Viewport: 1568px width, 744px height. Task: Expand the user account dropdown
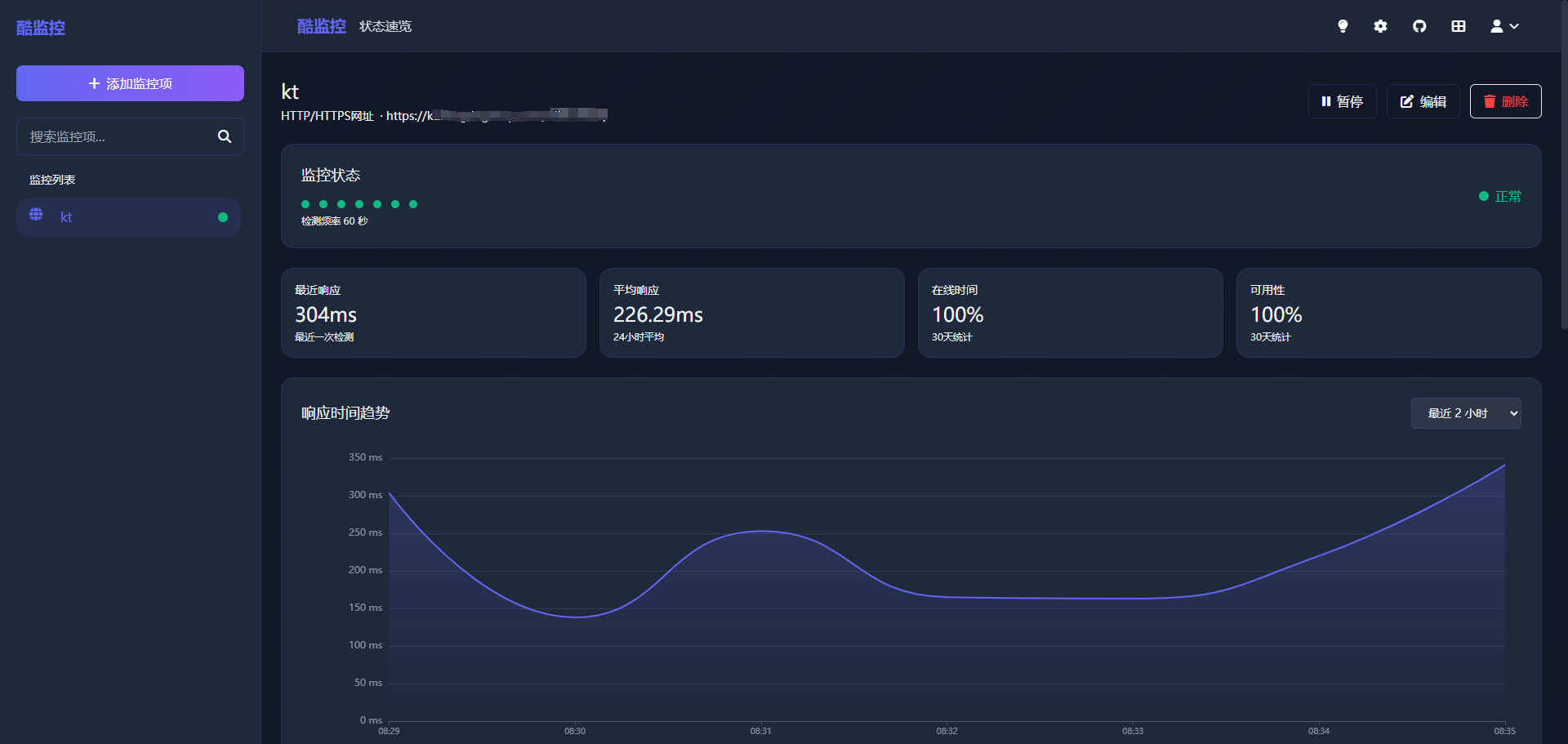click(x=1504, y=26)
